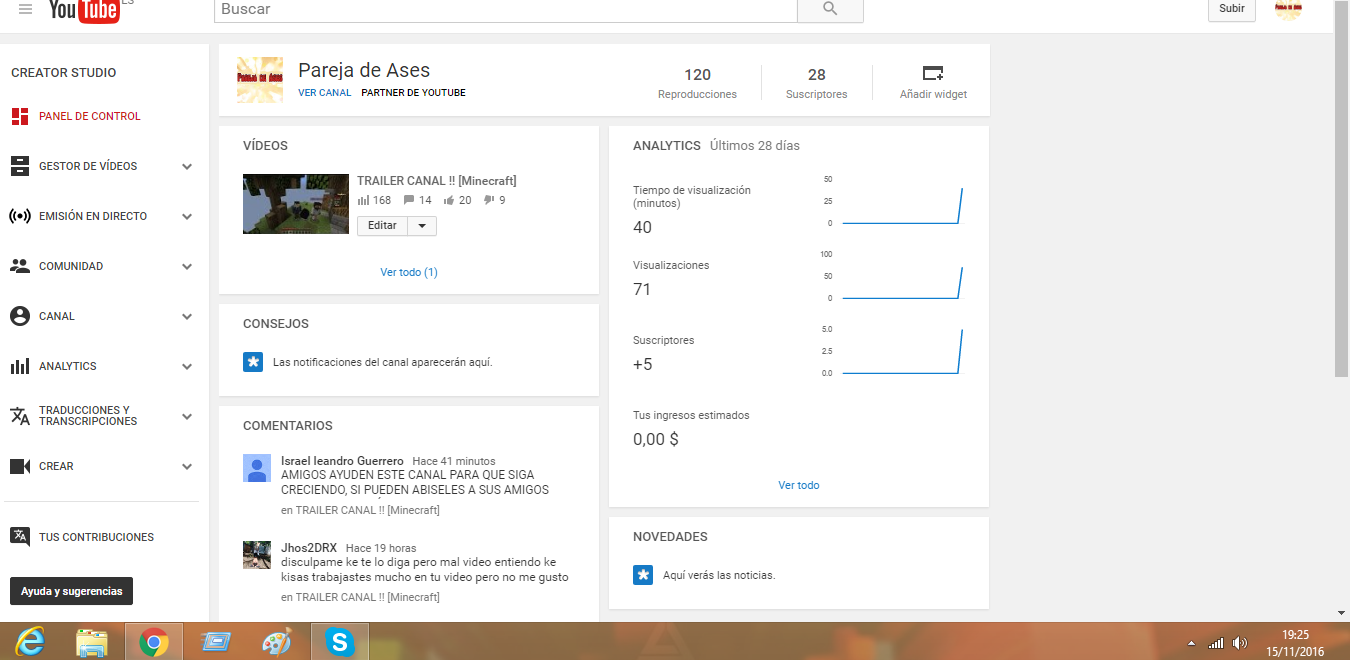
Task: Click the Analytics bar chart sidebar icon
Action: (x=20, y=366)
